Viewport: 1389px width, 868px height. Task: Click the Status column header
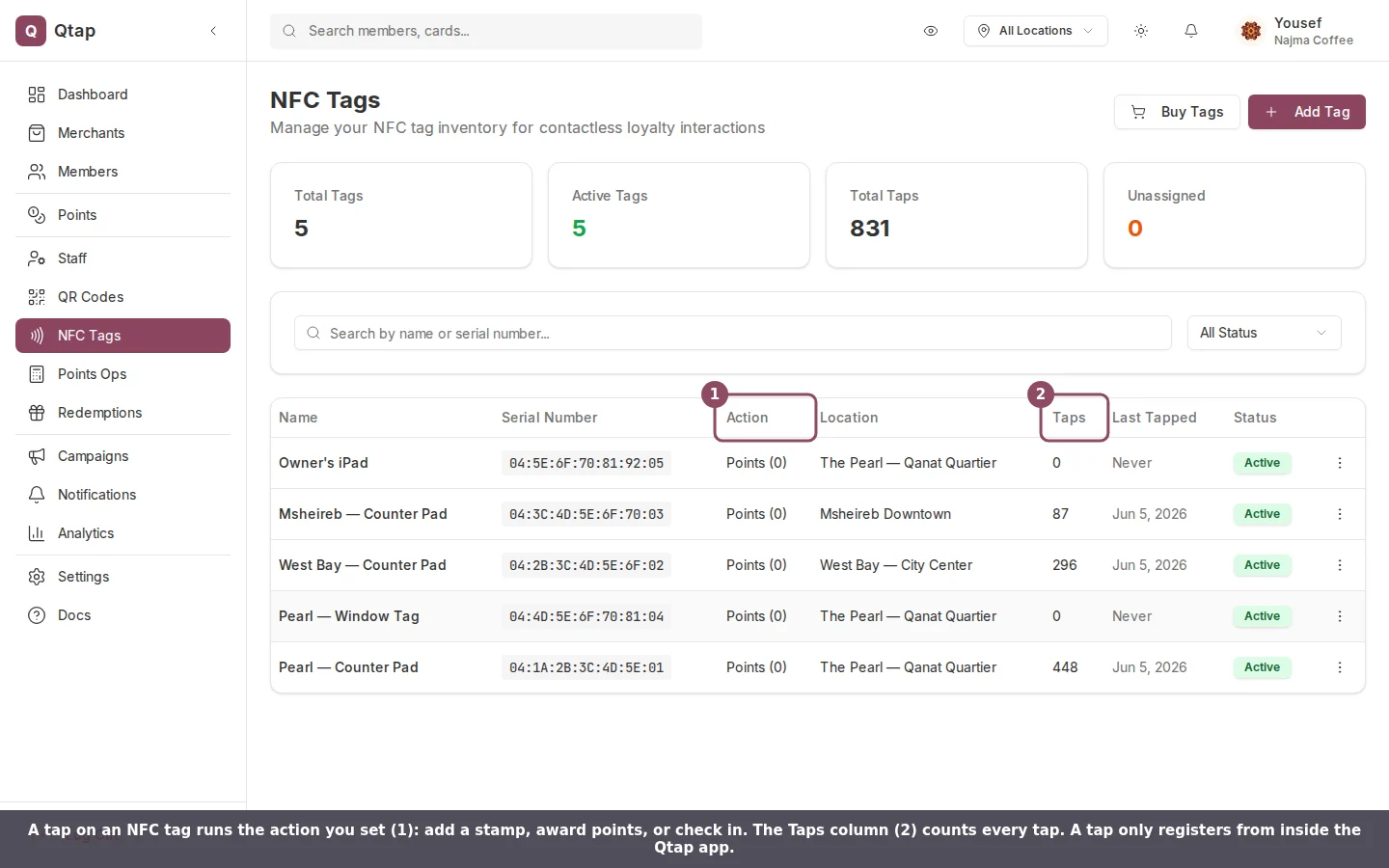point(1255,418)
